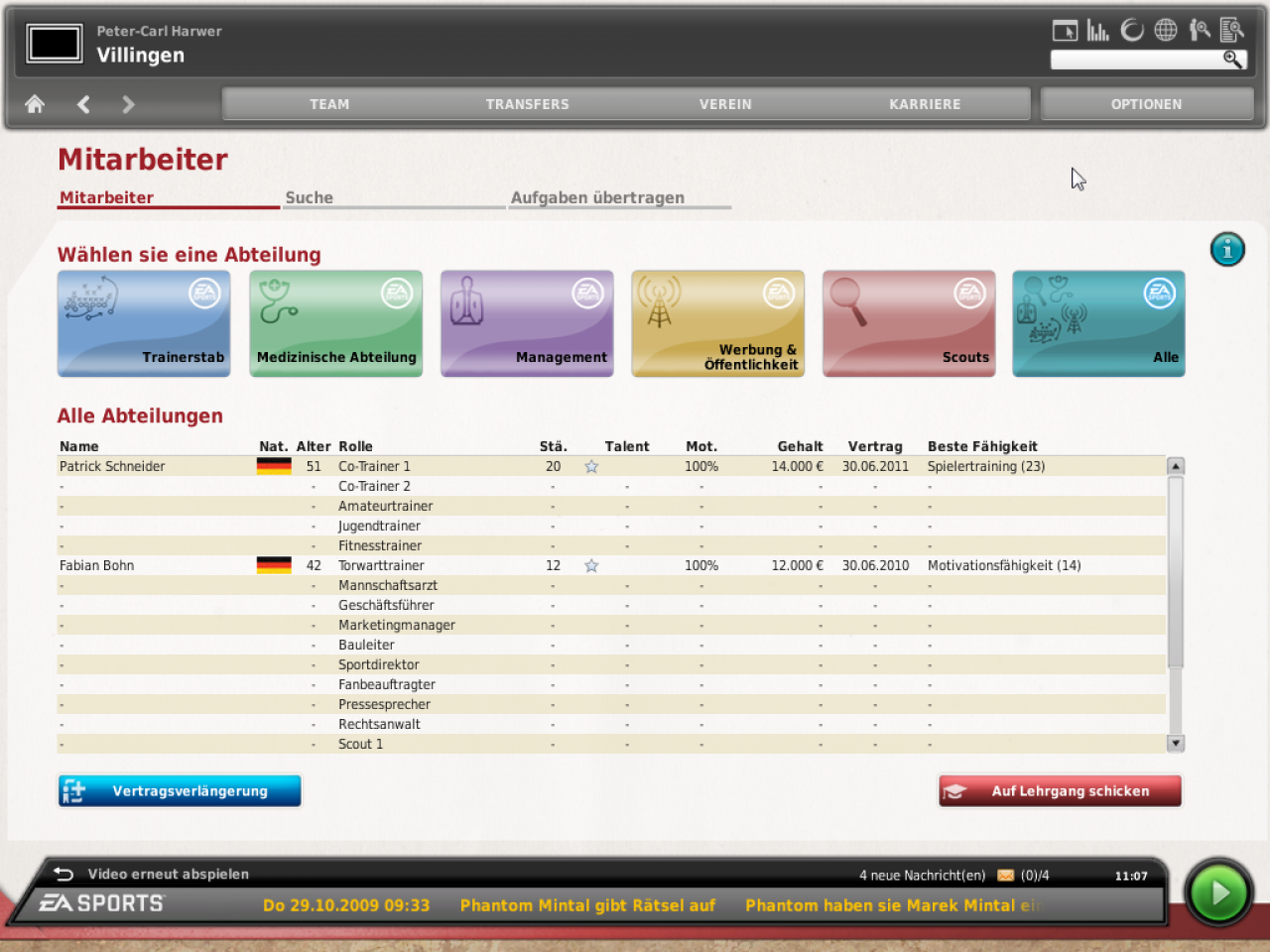
Task: Go to the home screen icon
Action: 35,104
